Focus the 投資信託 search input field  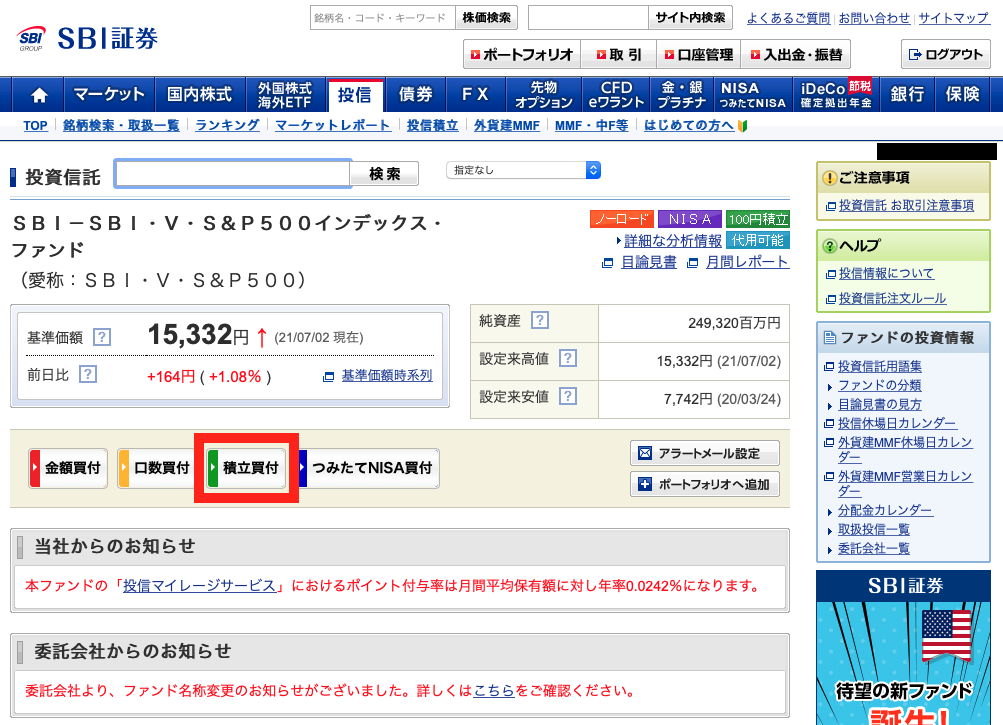click(232, 173)
